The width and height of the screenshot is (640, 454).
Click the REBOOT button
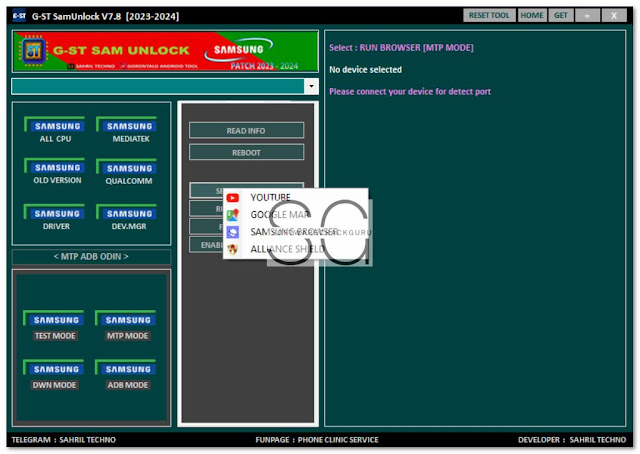pos(246,152)
